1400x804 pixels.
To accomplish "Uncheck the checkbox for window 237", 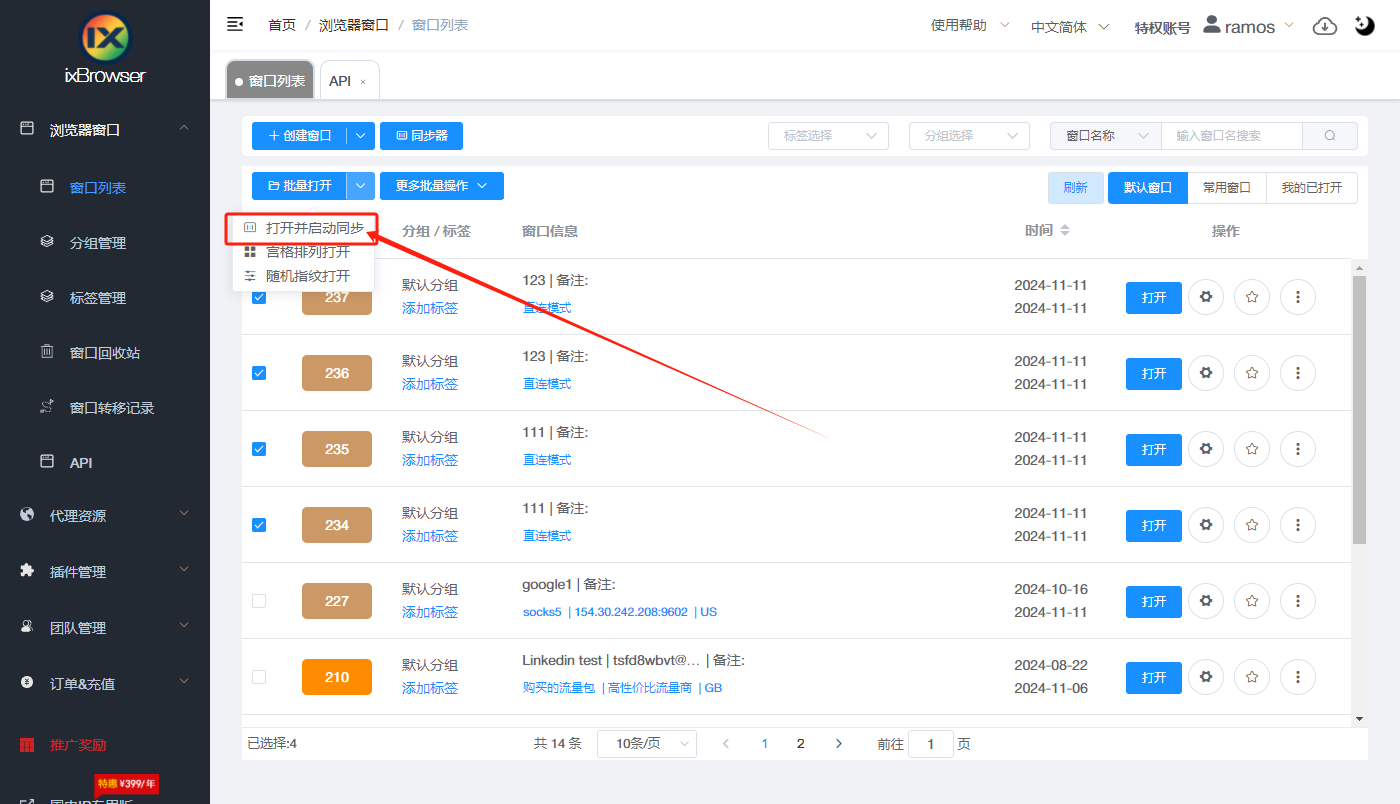I will point(259,297).
